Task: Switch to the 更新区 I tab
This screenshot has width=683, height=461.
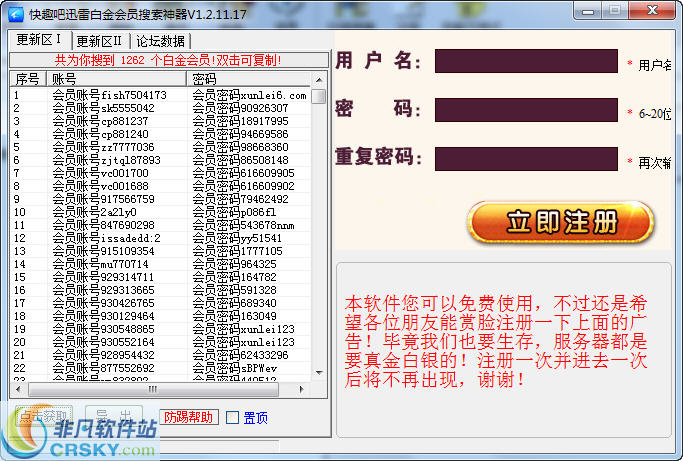Action: coord(40,40)
